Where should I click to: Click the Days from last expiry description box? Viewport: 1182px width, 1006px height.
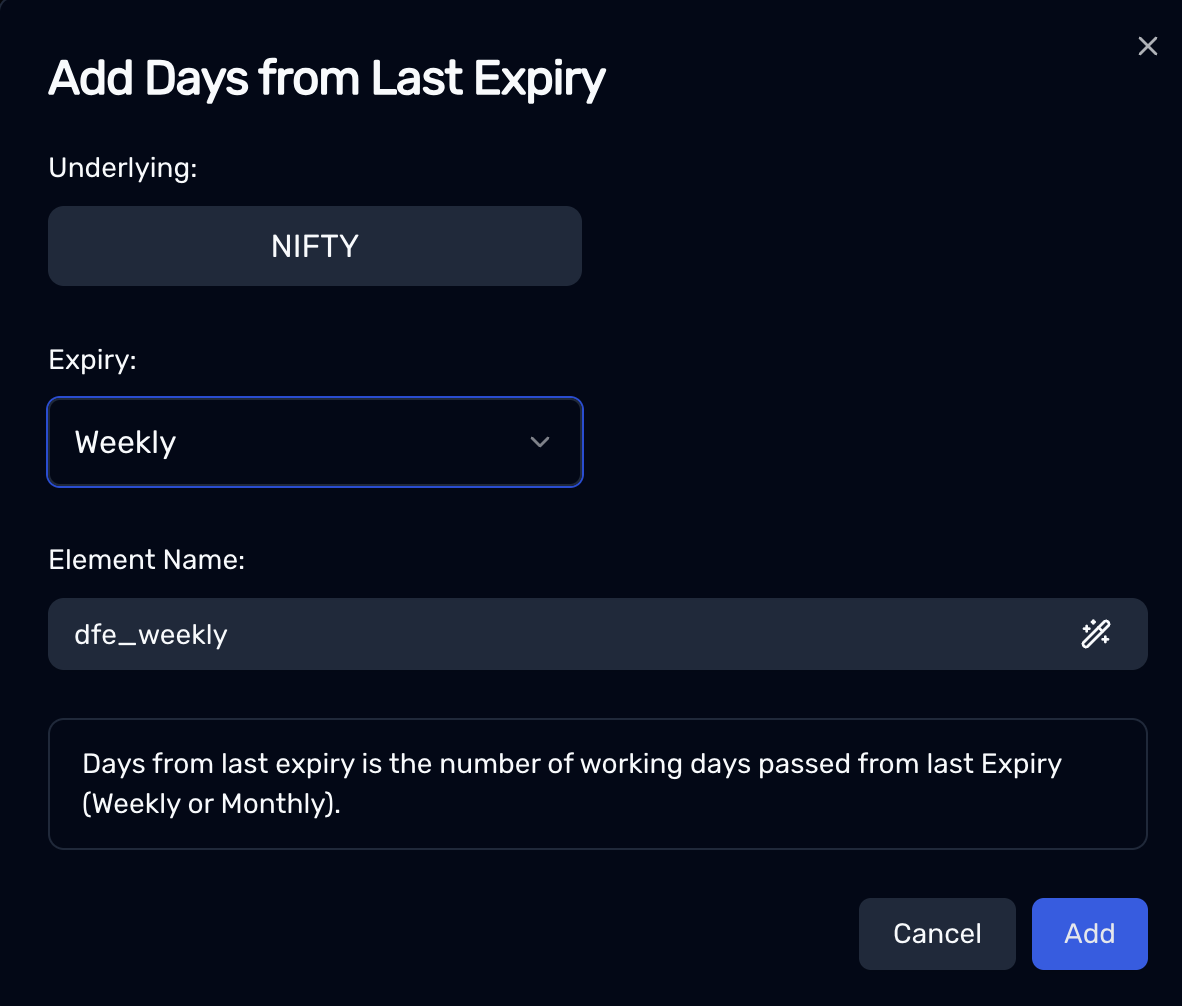coord(598,784)
